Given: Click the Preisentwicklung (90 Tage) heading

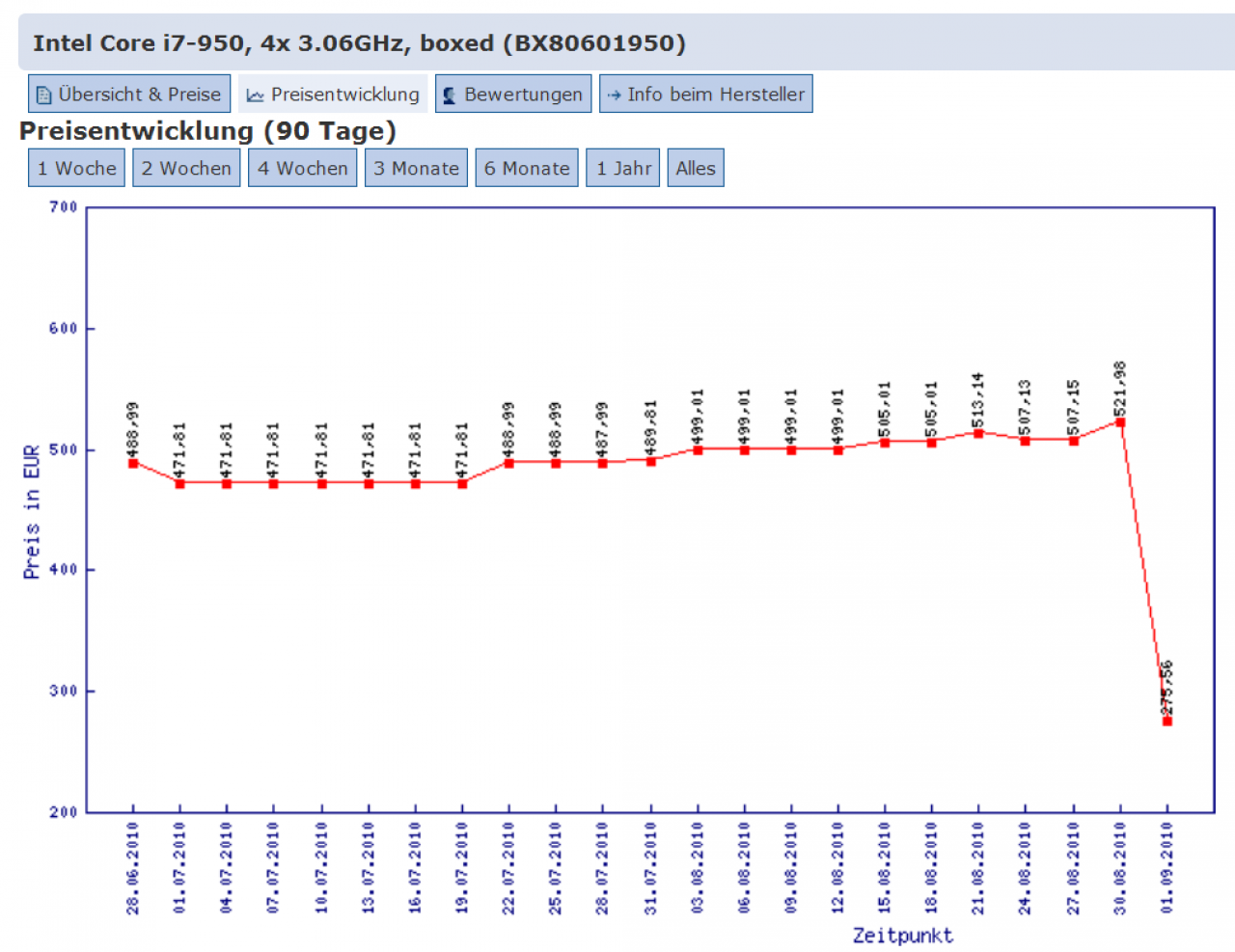Looking at the screenshot, I should point(207,130).
